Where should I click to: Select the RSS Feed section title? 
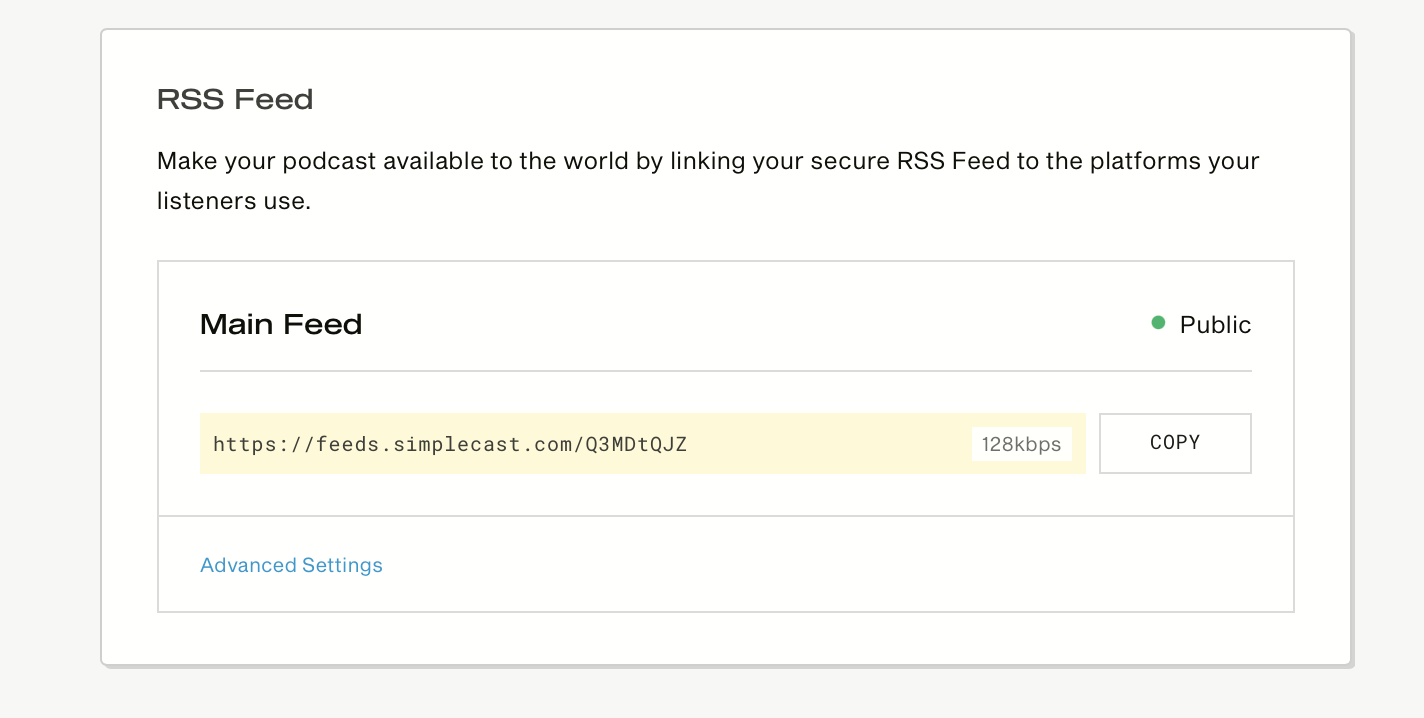coord(234,99)
